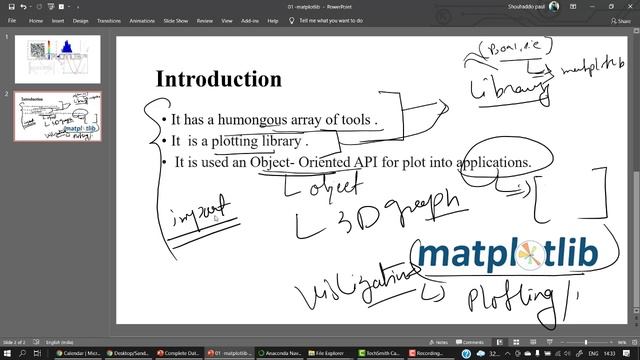Click the vertical scrollbar of the slide pane
Screen dimensions: 640x360
pyautogui.click(x=636, y=239)
